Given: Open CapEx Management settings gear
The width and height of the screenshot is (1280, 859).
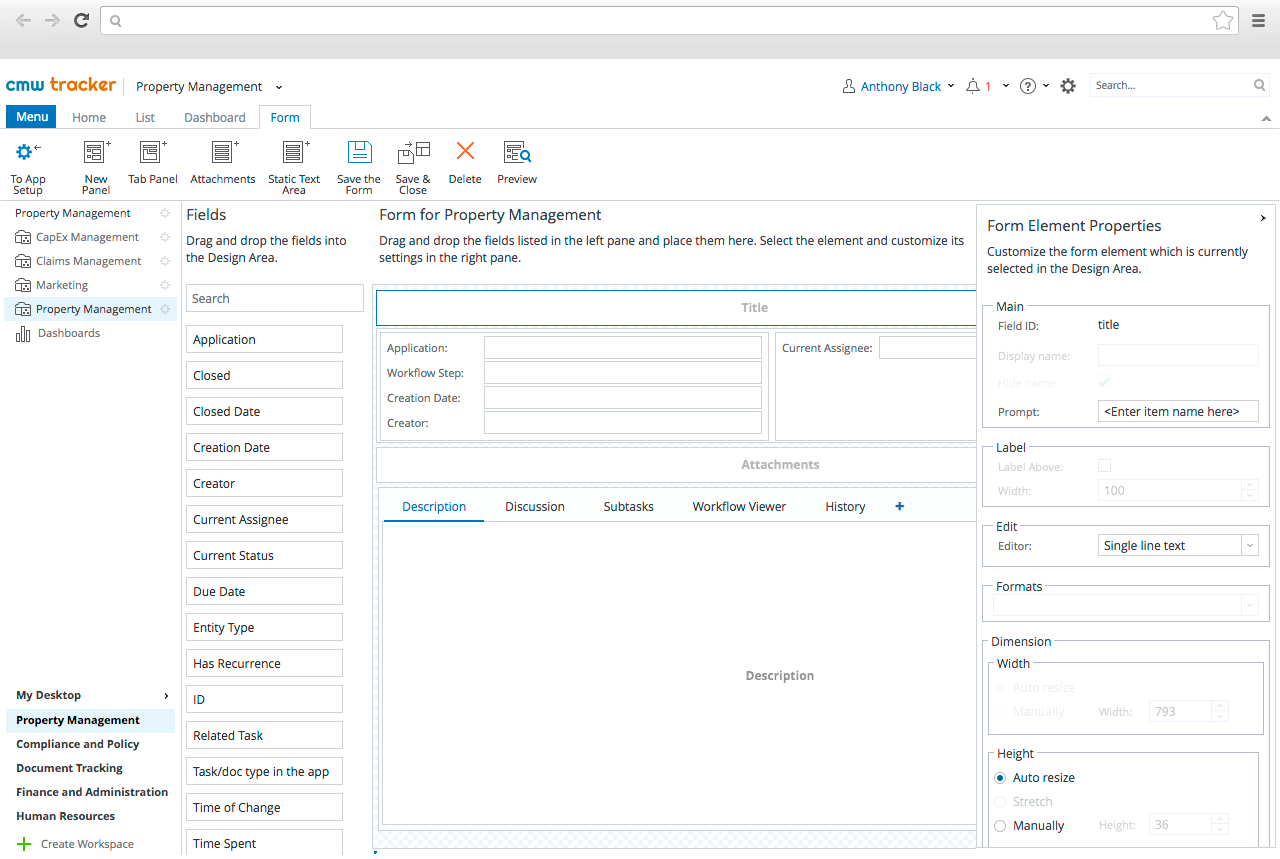Looking at the screenshot, I should (165, 237).
